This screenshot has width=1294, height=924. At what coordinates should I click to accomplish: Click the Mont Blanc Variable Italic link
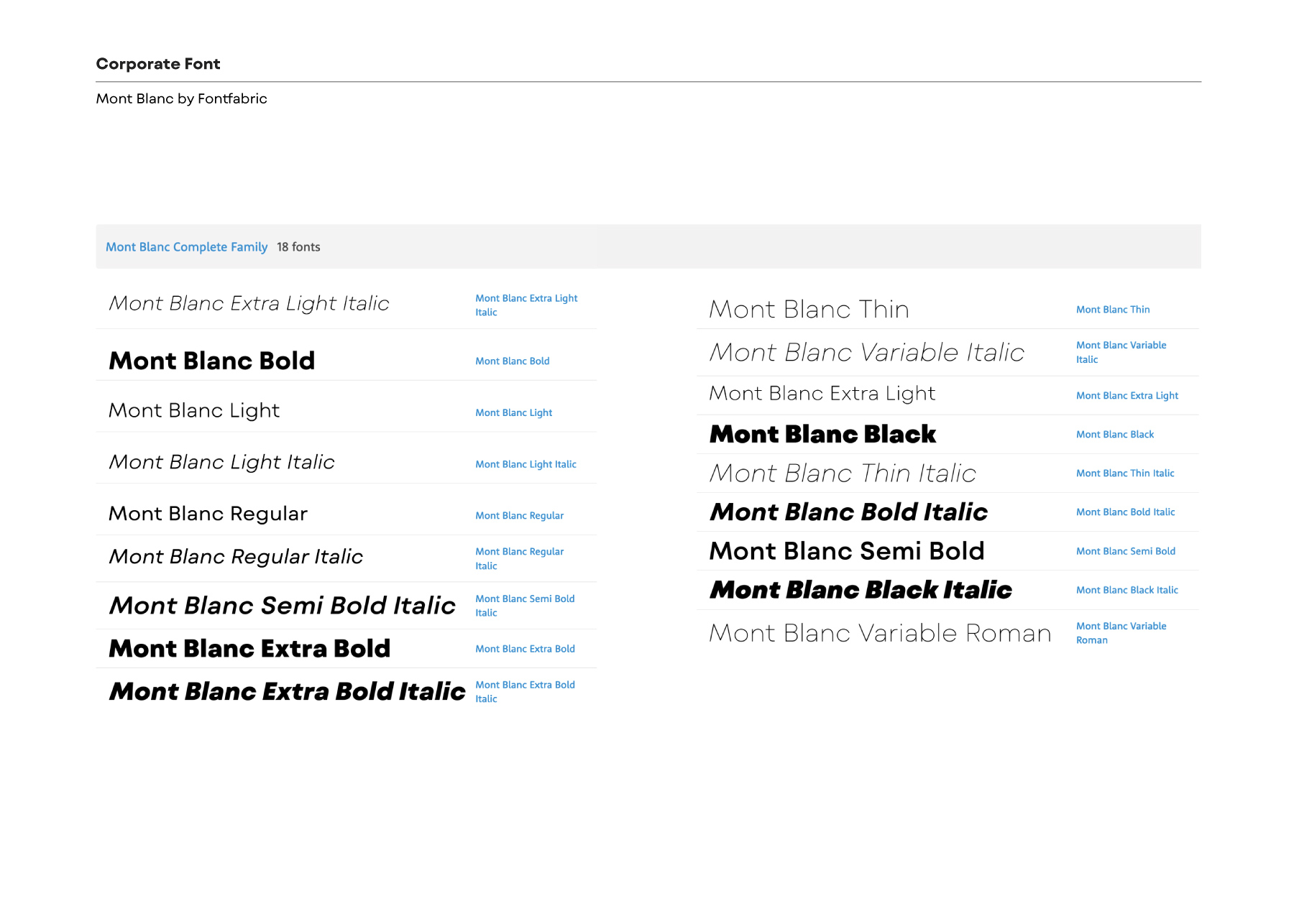pos(1121,353)
